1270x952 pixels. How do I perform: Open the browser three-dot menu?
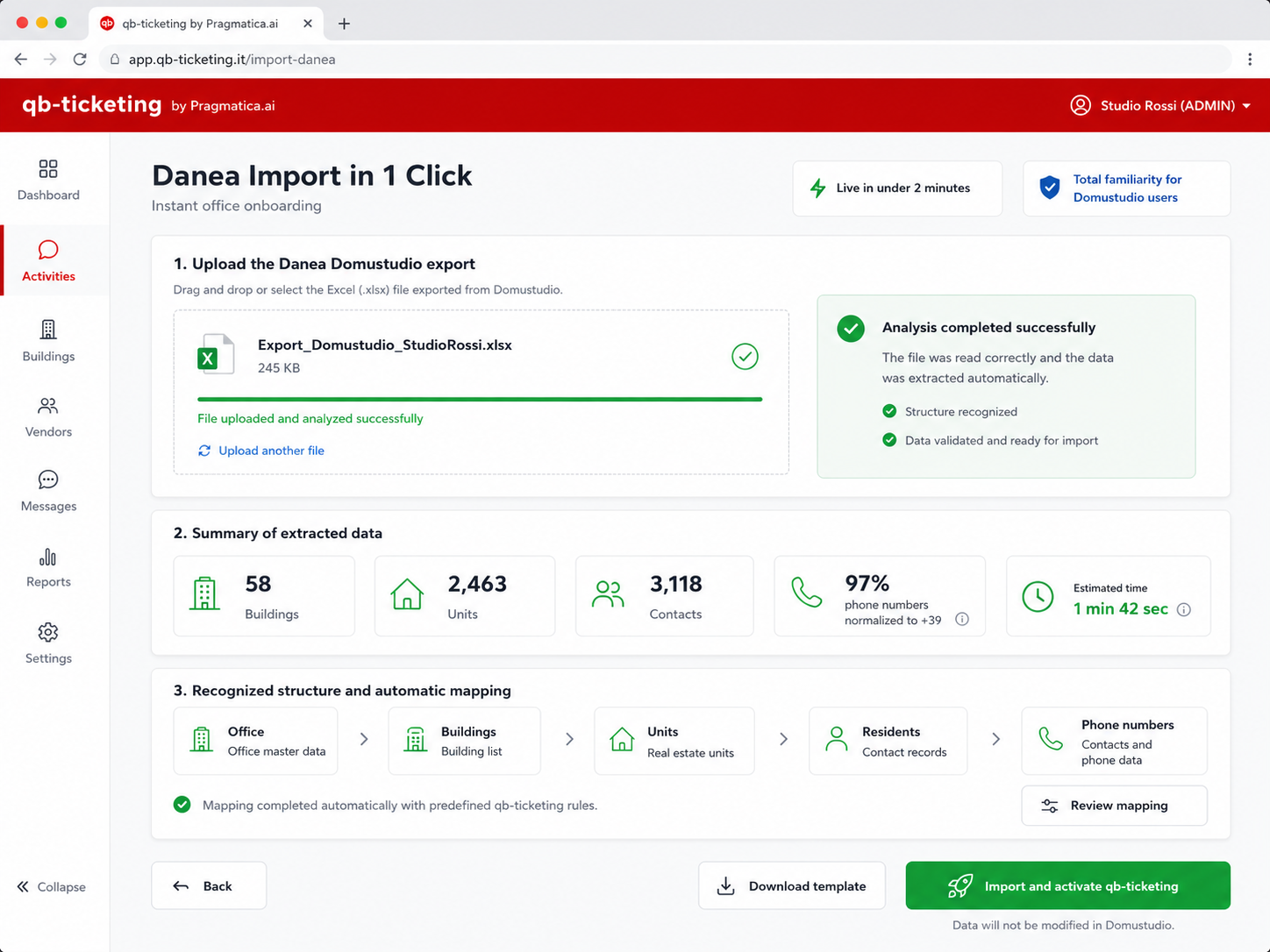[x=1250, y=59]
